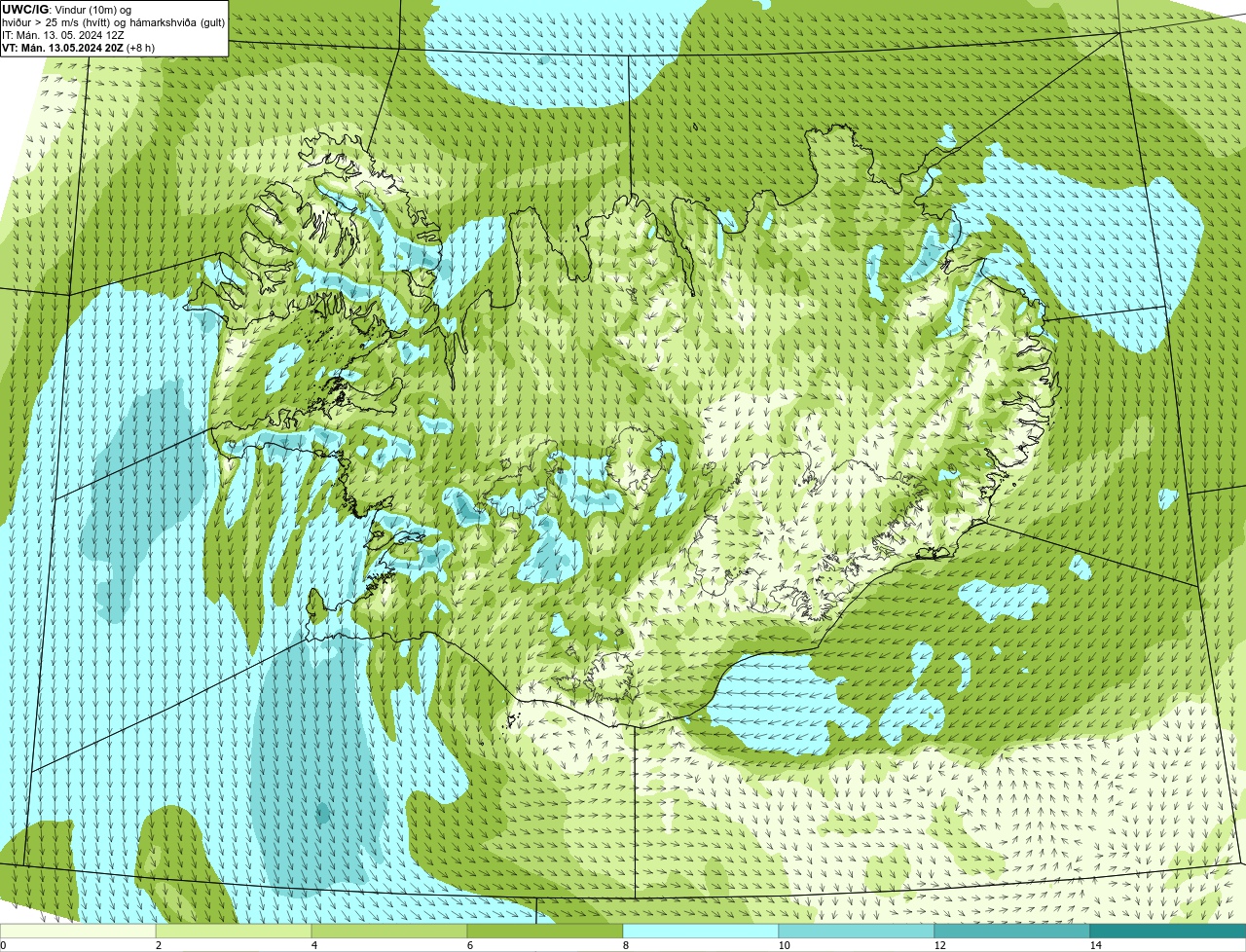
Task: Click the 10–12 pale teal legend swatch
Action: coord(857,931)
